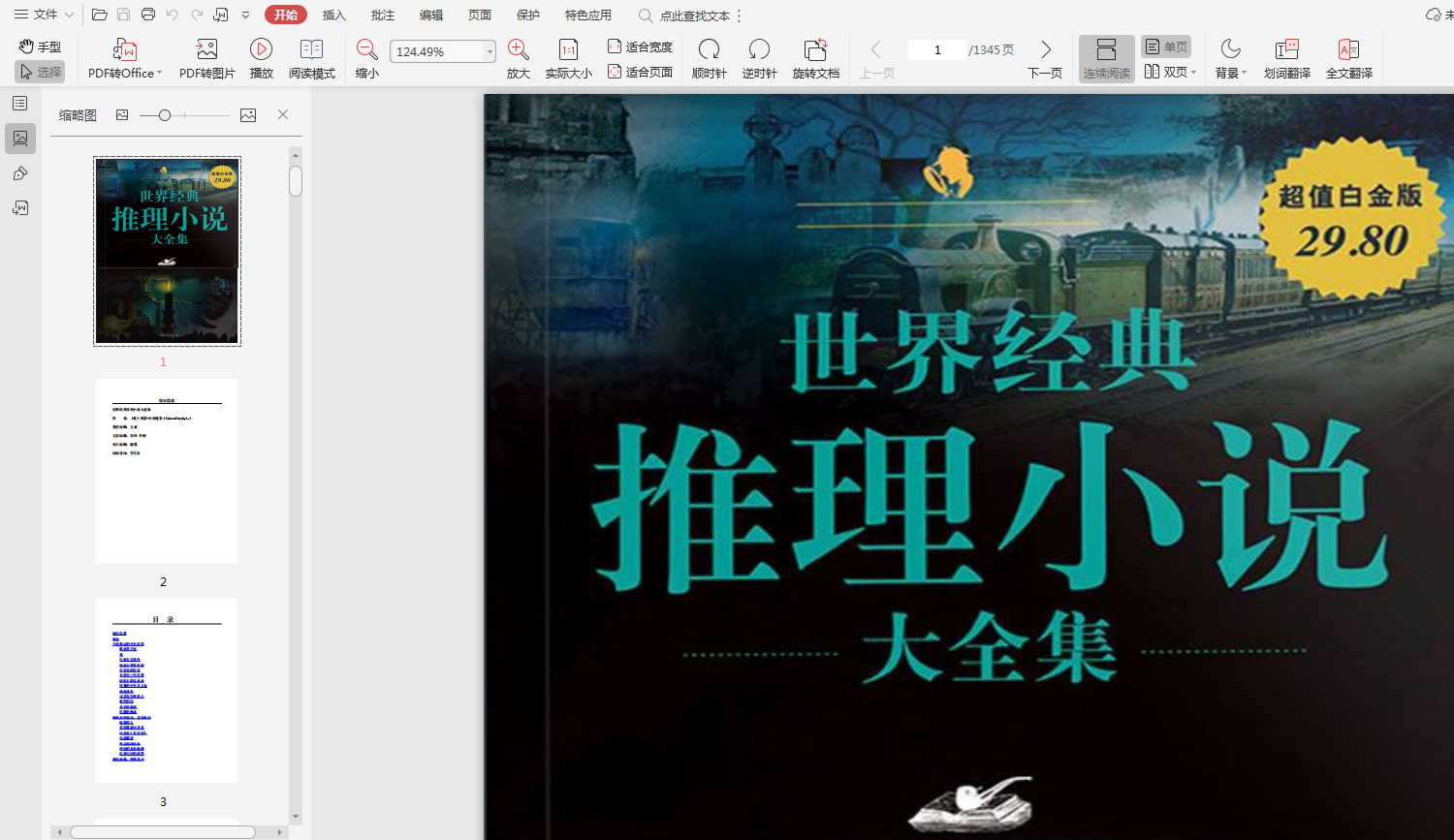Toggle the thumbnail panel sidebar icon
The width and height of the screenshot is (1454, 840).
click(x=20, y=139)
